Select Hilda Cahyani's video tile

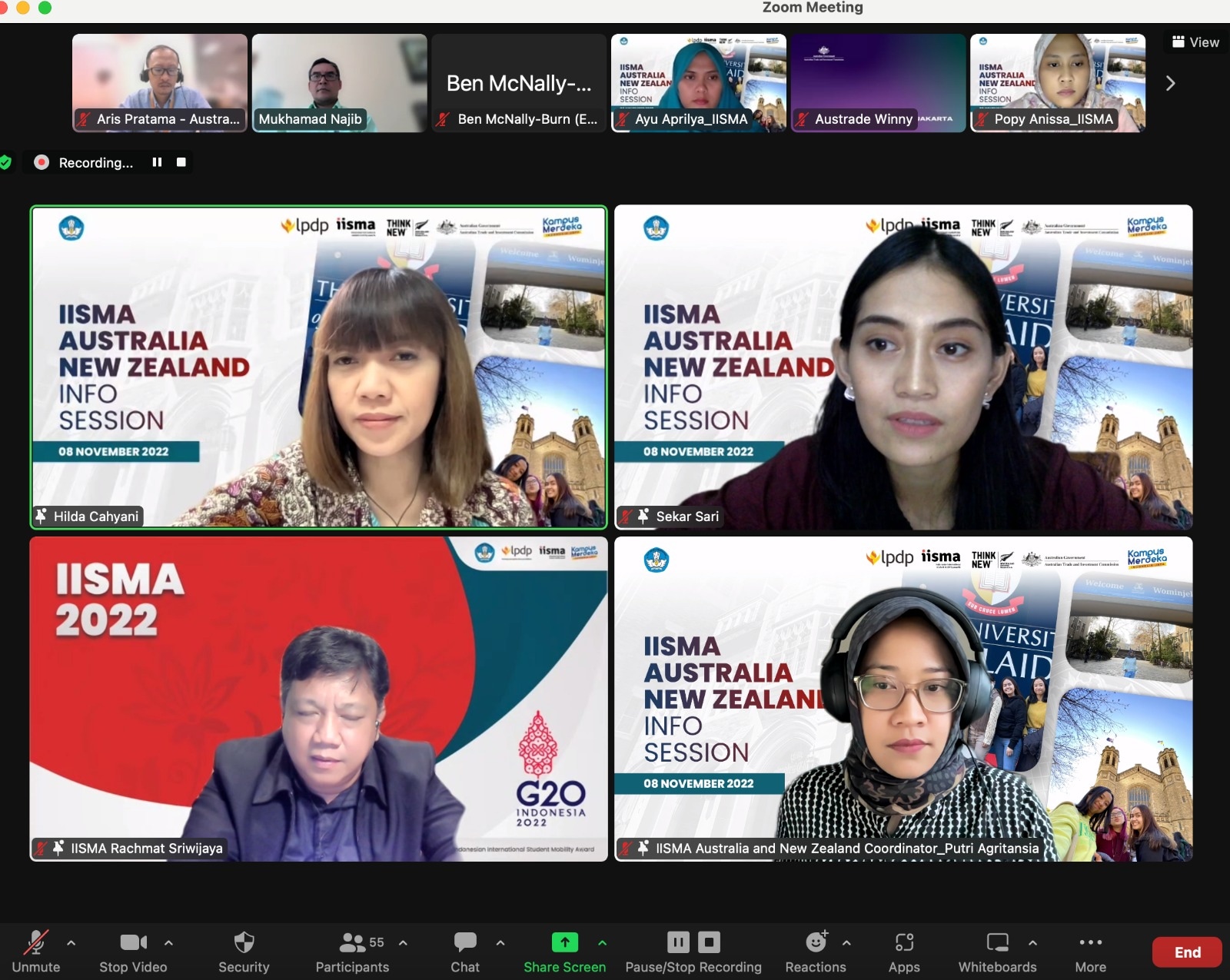[318, 367]
